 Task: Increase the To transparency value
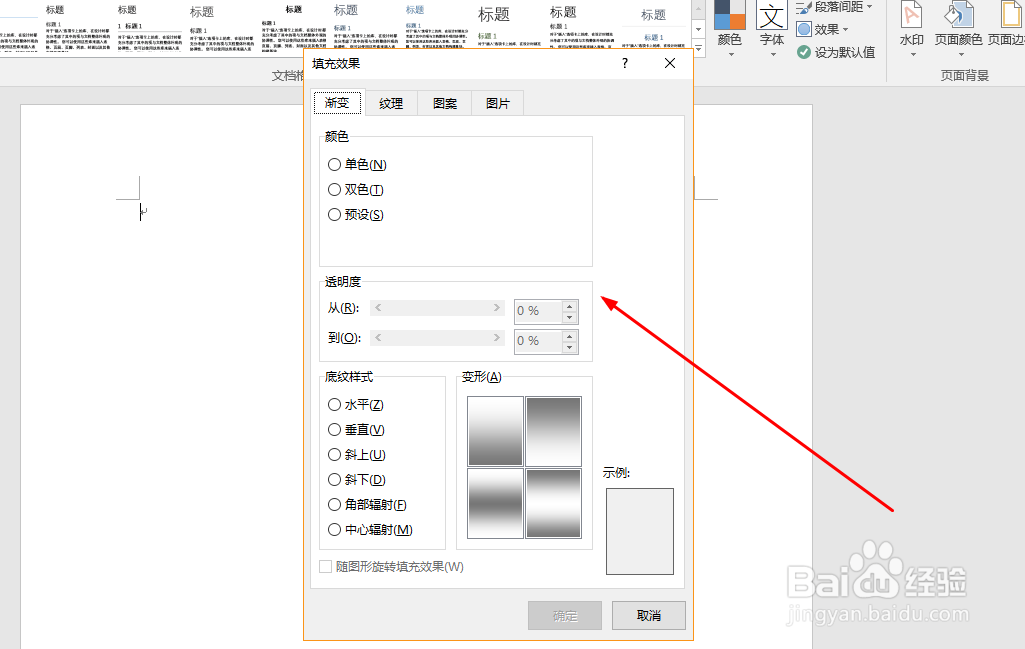(x=569, y=336)
